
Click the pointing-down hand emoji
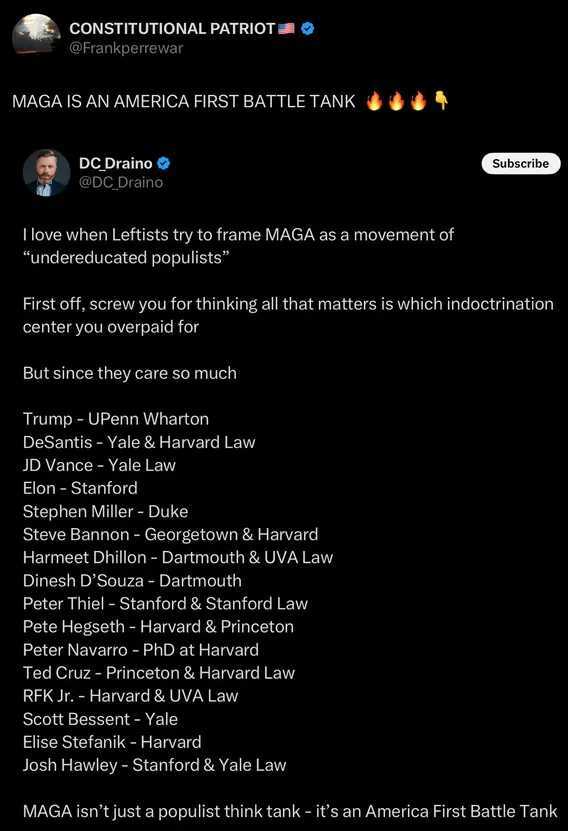(x=441, y=100)
